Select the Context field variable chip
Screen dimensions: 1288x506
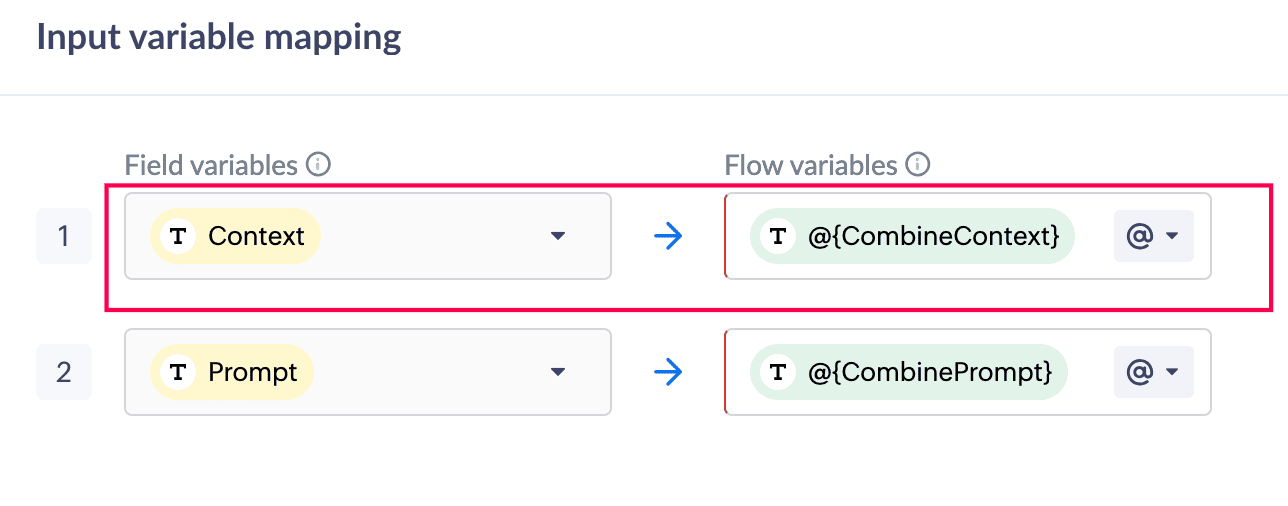[255, 237]
